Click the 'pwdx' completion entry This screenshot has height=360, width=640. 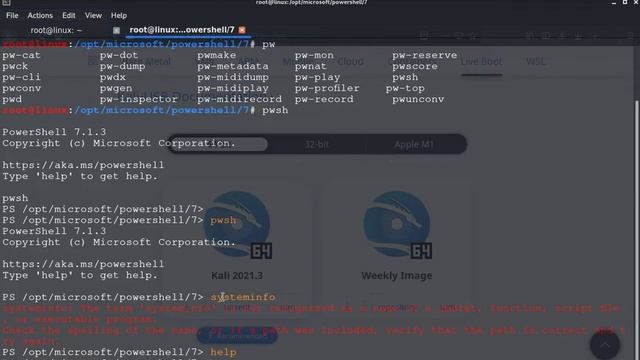113,77
